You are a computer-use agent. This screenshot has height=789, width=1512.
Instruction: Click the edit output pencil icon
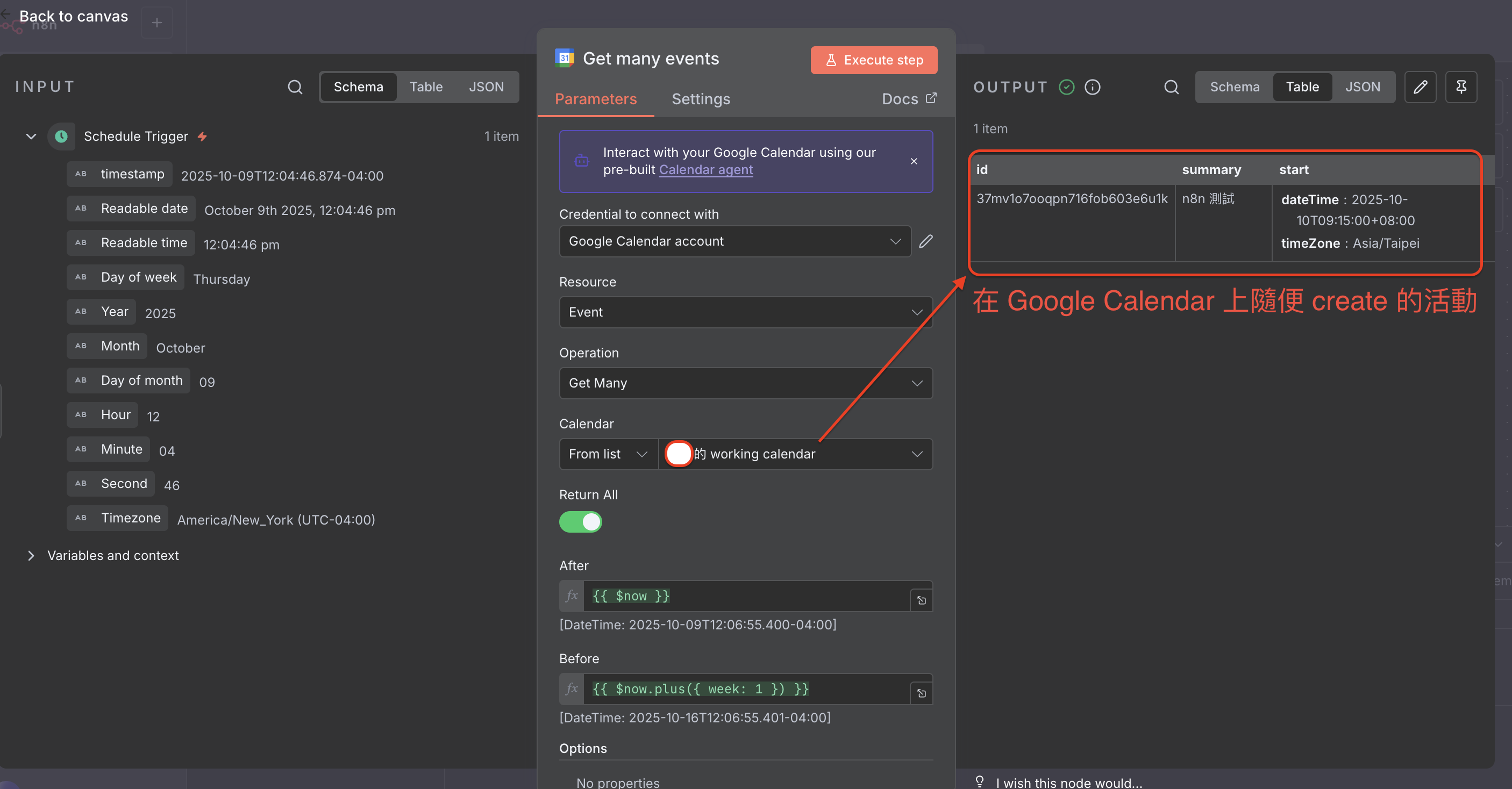click(1420, 87)
